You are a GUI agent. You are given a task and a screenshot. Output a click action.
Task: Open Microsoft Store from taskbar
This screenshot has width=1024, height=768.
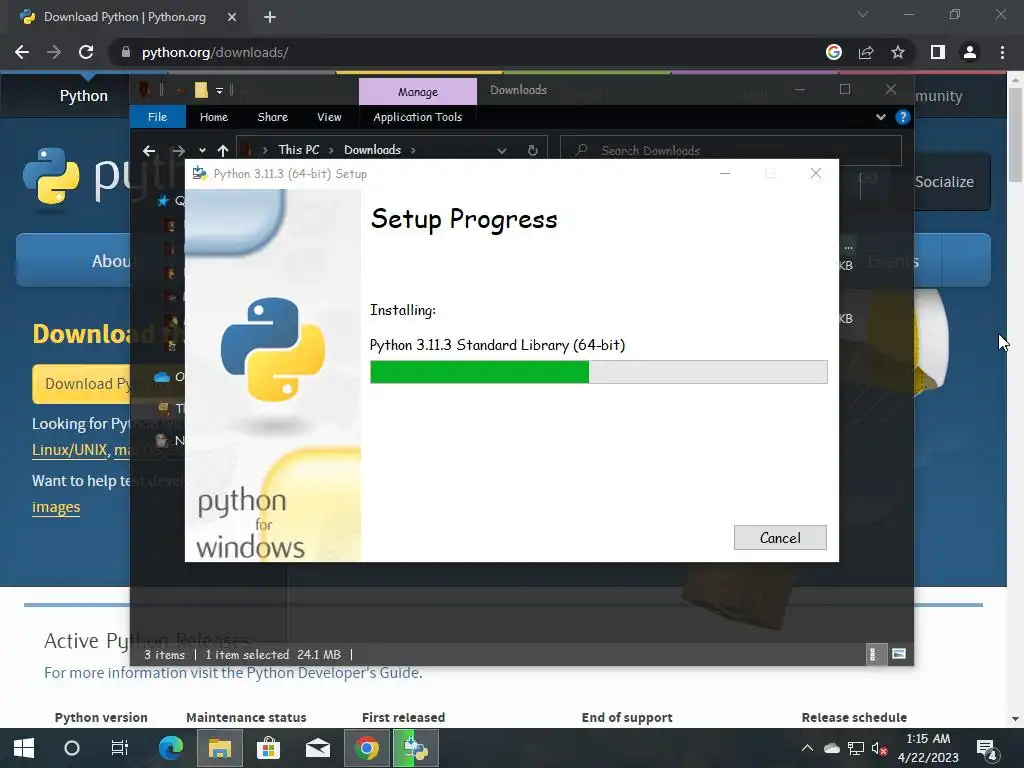click(x=268, y=748)
